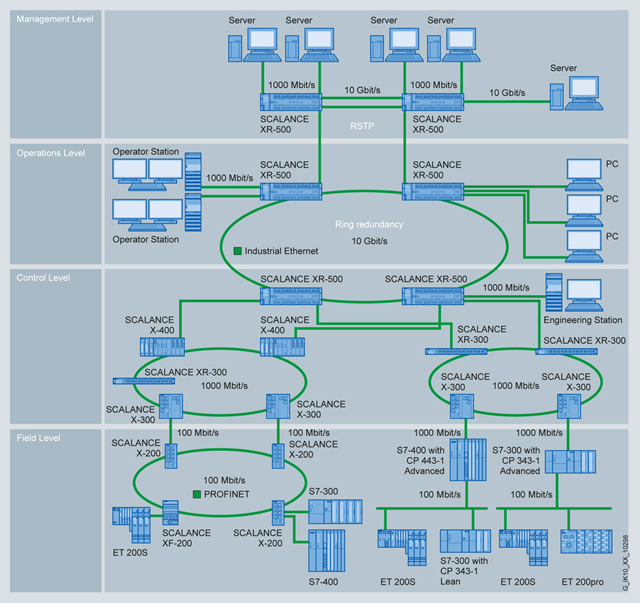640x603 pixels.
Task: Click the RSTP label between the switches
Action: pos(364,127)
